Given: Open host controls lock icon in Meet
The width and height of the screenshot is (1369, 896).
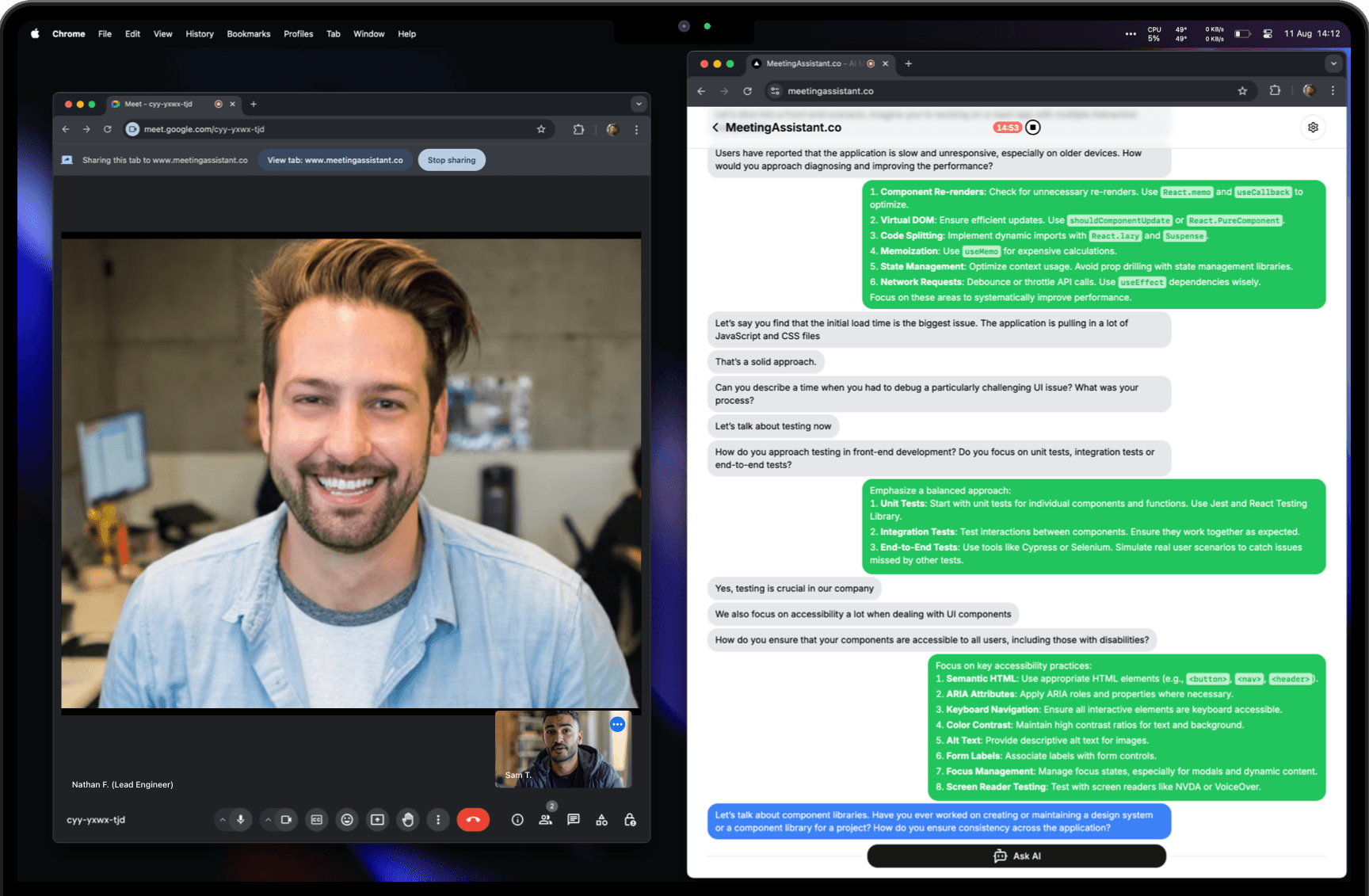Looking at the screenshot, I should 630,820.
